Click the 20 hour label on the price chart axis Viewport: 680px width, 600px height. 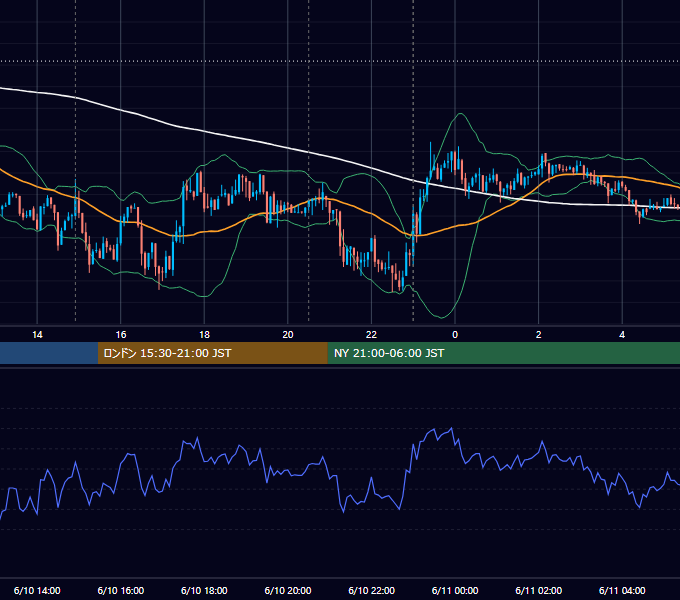pos(288,335)
